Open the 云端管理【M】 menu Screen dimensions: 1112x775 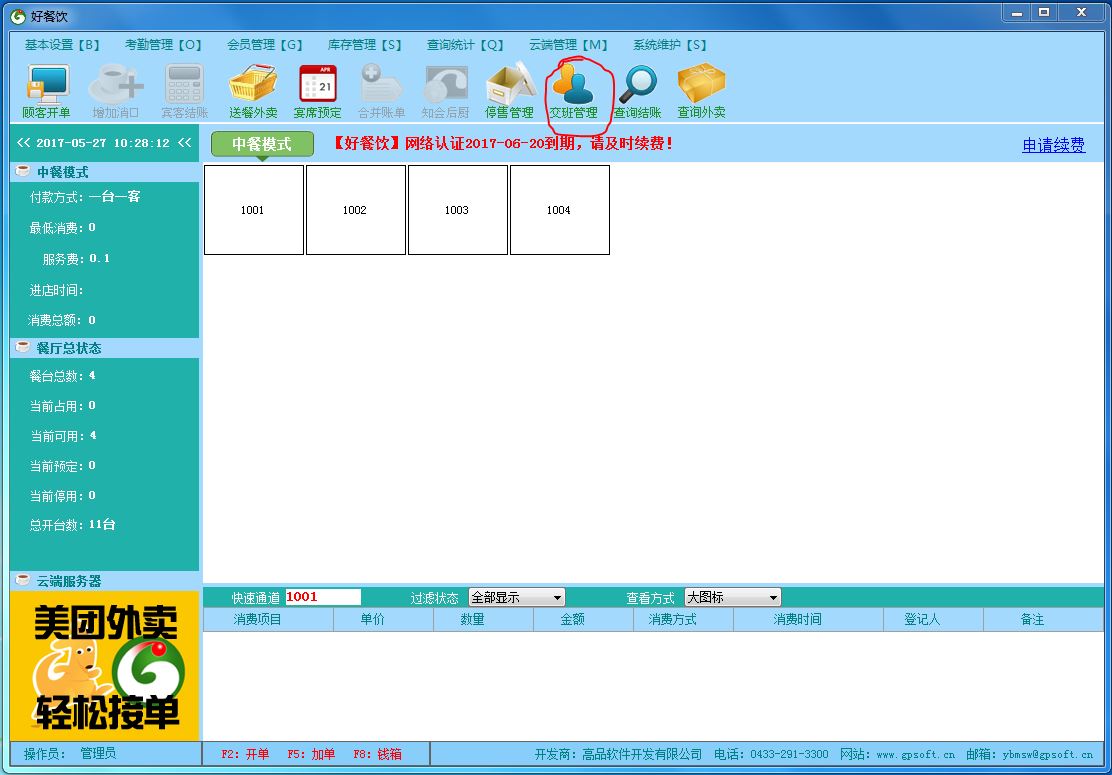tap(569, 45)
